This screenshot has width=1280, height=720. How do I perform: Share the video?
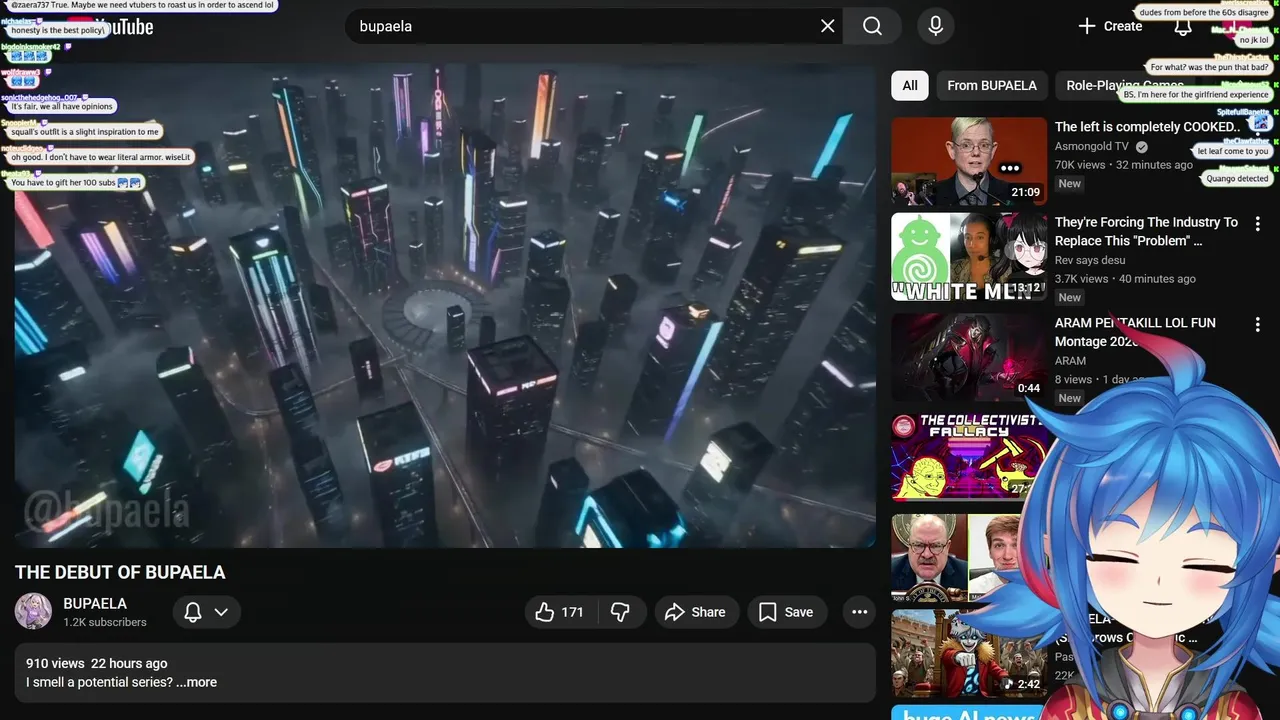[x=697, y=612]
